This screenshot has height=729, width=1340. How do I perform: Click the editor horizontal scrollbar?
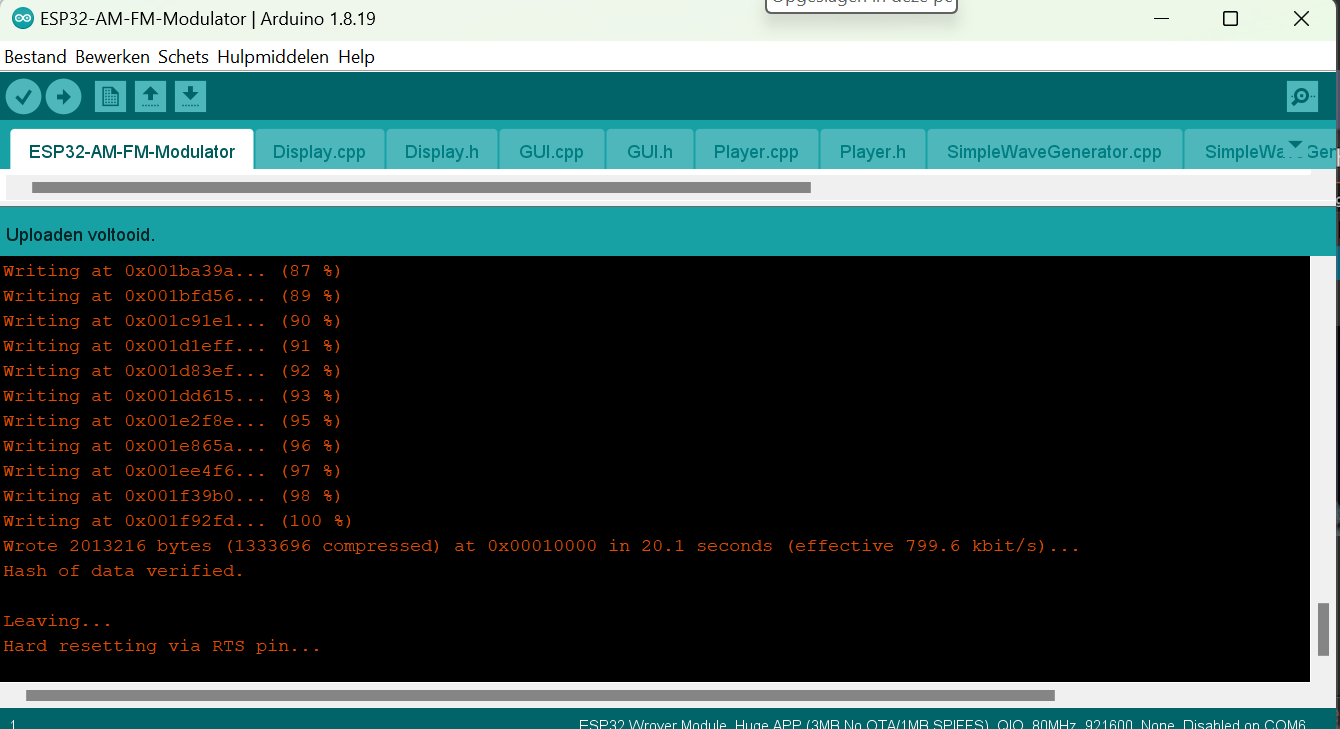click(x=421, y=187)
